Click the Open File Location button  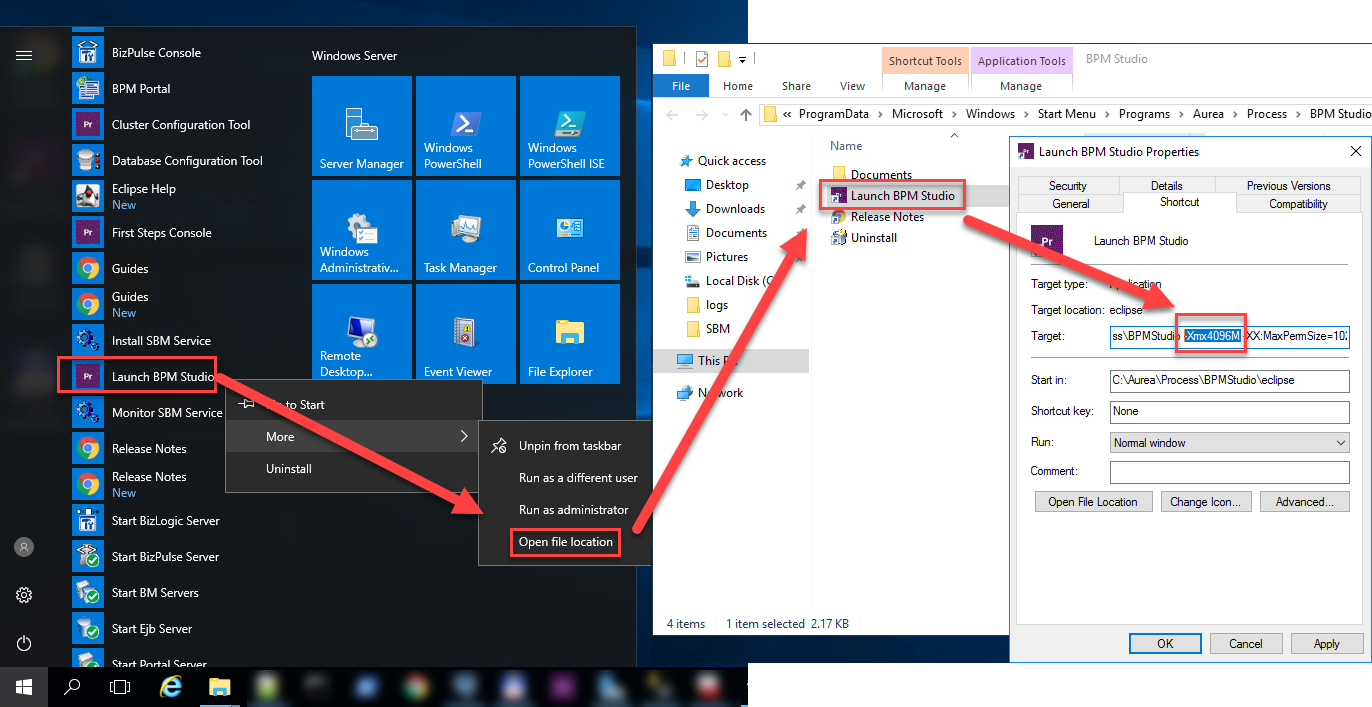click(x=1093, y=502)
